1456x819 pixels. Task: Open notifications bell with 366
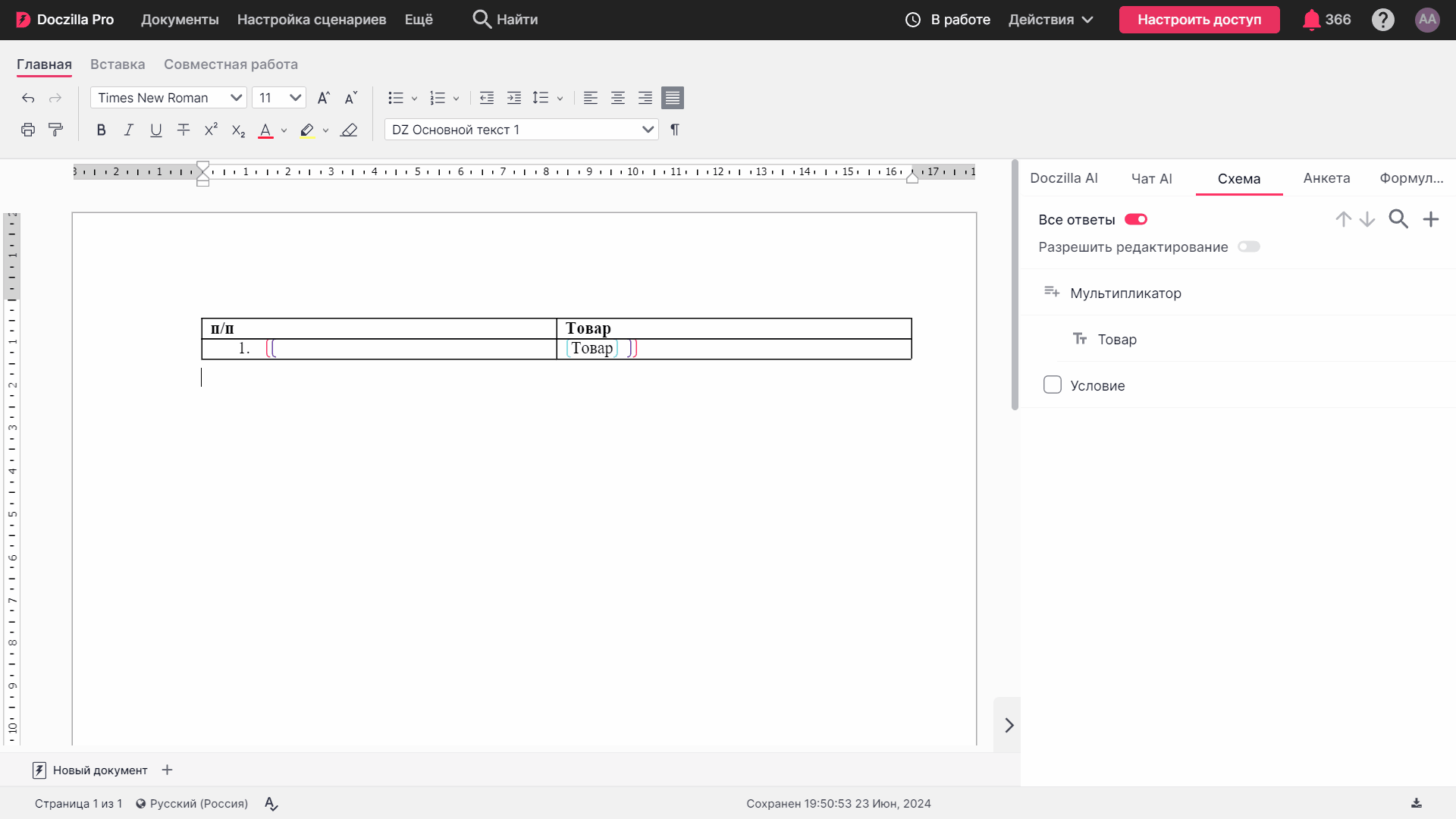(x=1326, y=20)
